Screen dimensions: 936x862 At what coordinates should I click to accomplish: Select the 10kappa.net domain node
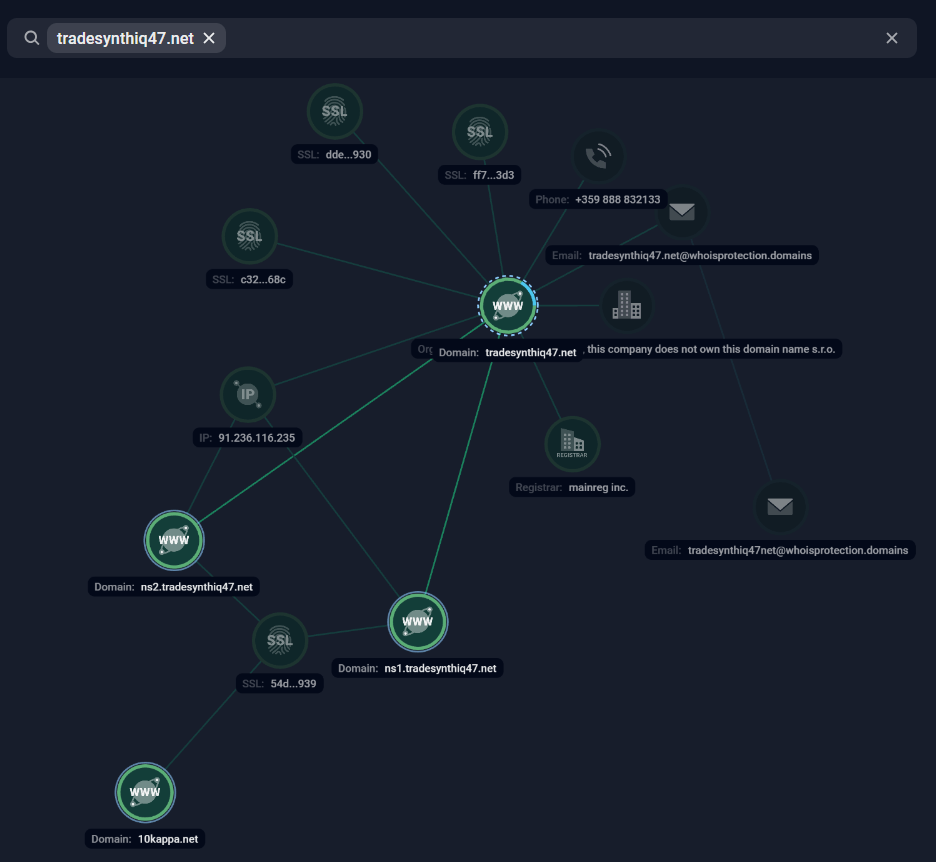click(x=146, y=792)
